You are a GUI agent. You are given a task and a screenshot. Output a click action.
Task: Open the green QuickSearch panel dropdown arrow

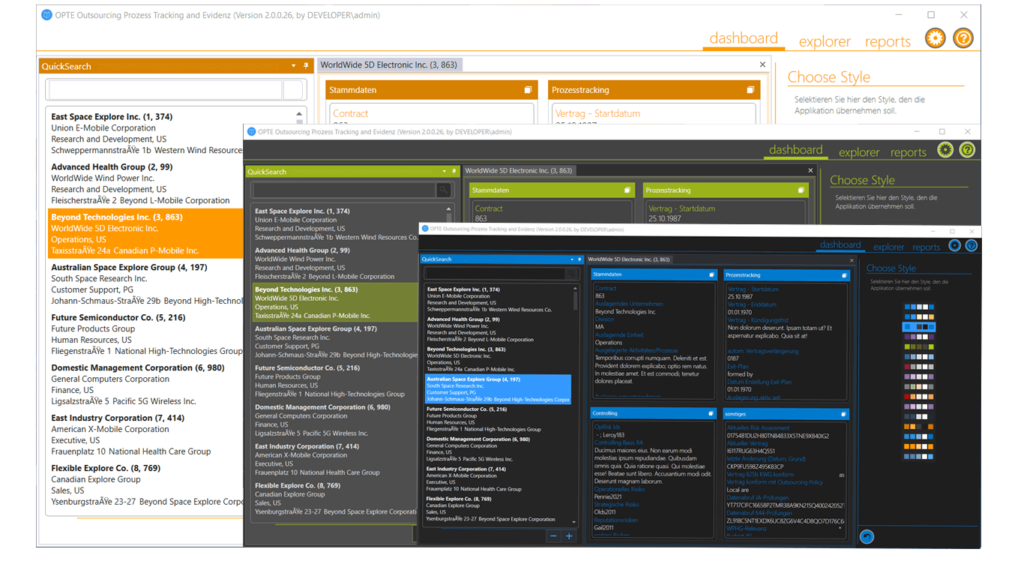pyautogui.click(x=443, y=171)
